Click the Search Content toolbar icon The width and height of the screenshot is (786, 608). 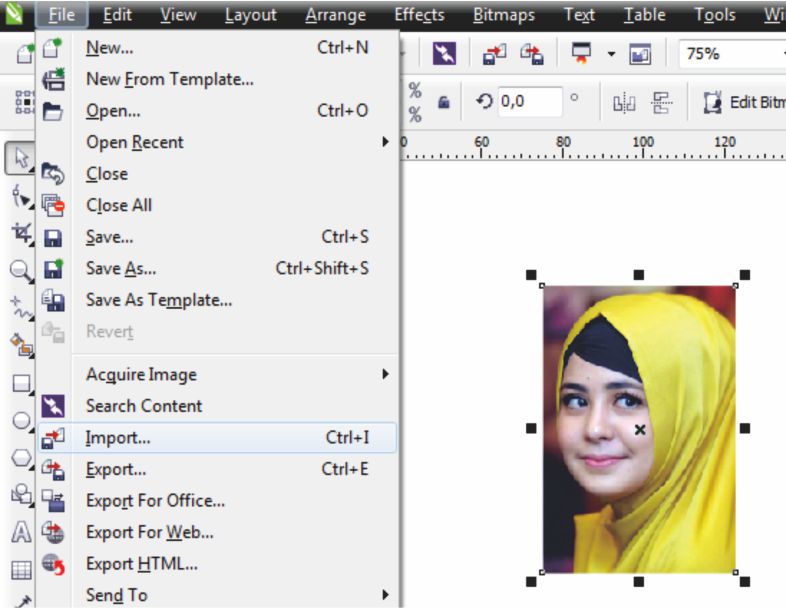pos(444,53)
